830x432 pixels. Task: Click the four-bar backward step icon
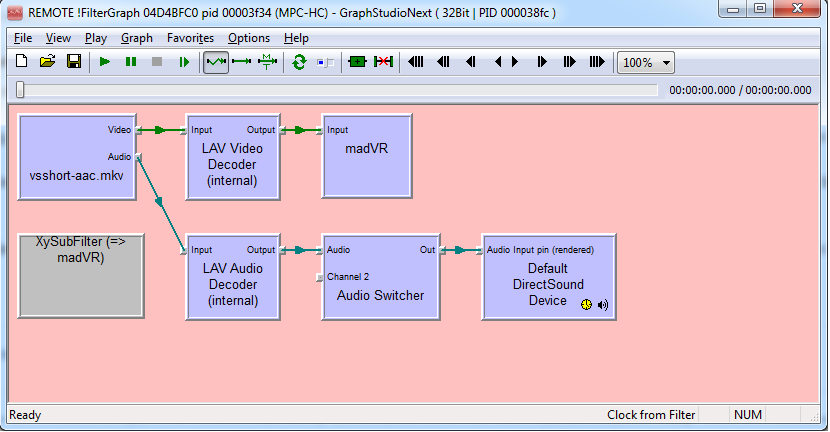coord(416,62)
